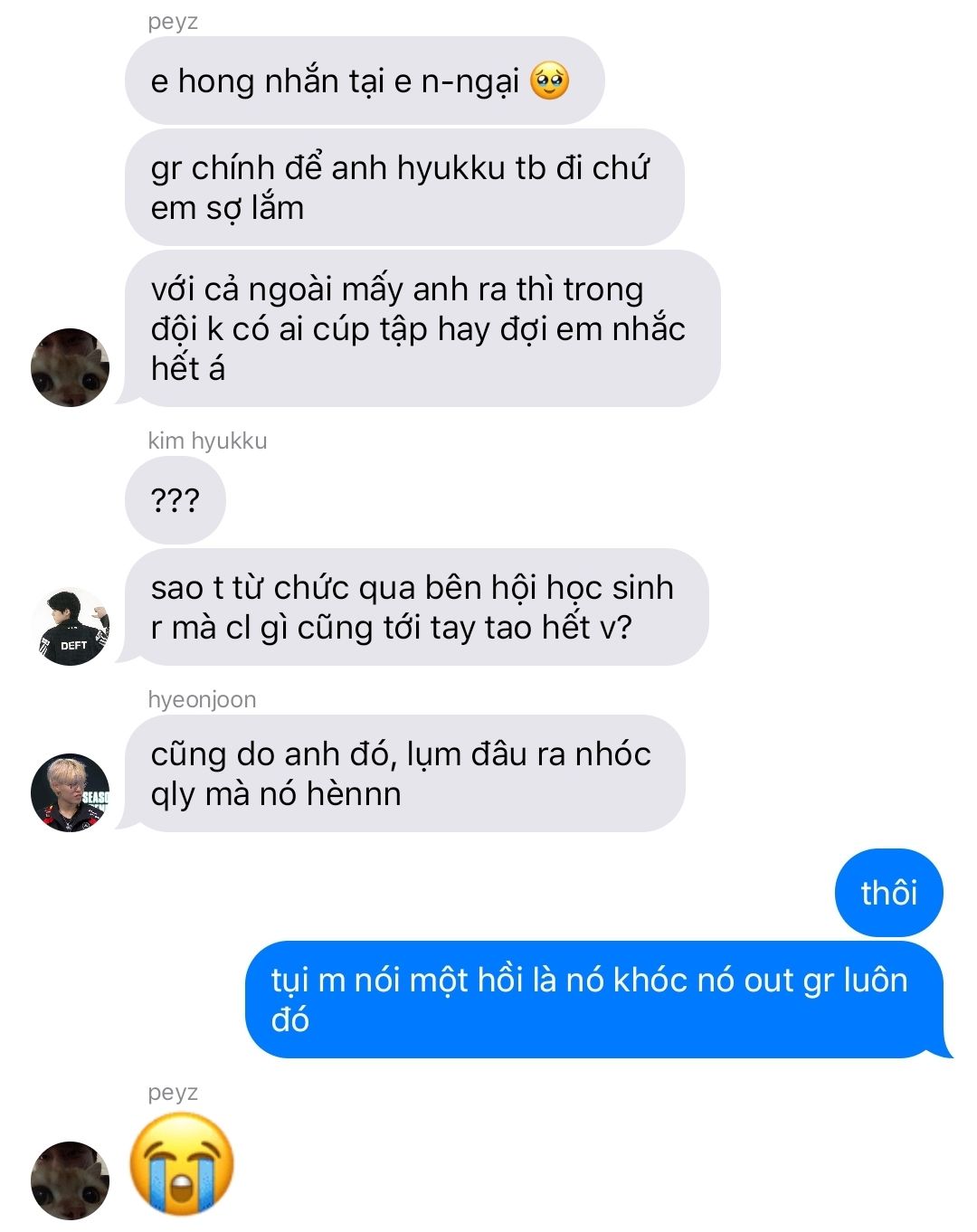Tap the '???' message bubble
Image resolution: width=977 pixels, height=1232 pixels.
point(175,500)
